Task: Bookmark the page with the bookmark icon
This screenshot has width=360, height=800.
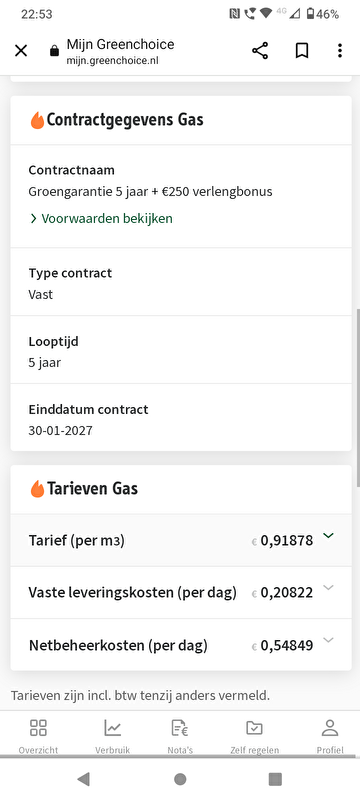Action: (x=302, y=51)
